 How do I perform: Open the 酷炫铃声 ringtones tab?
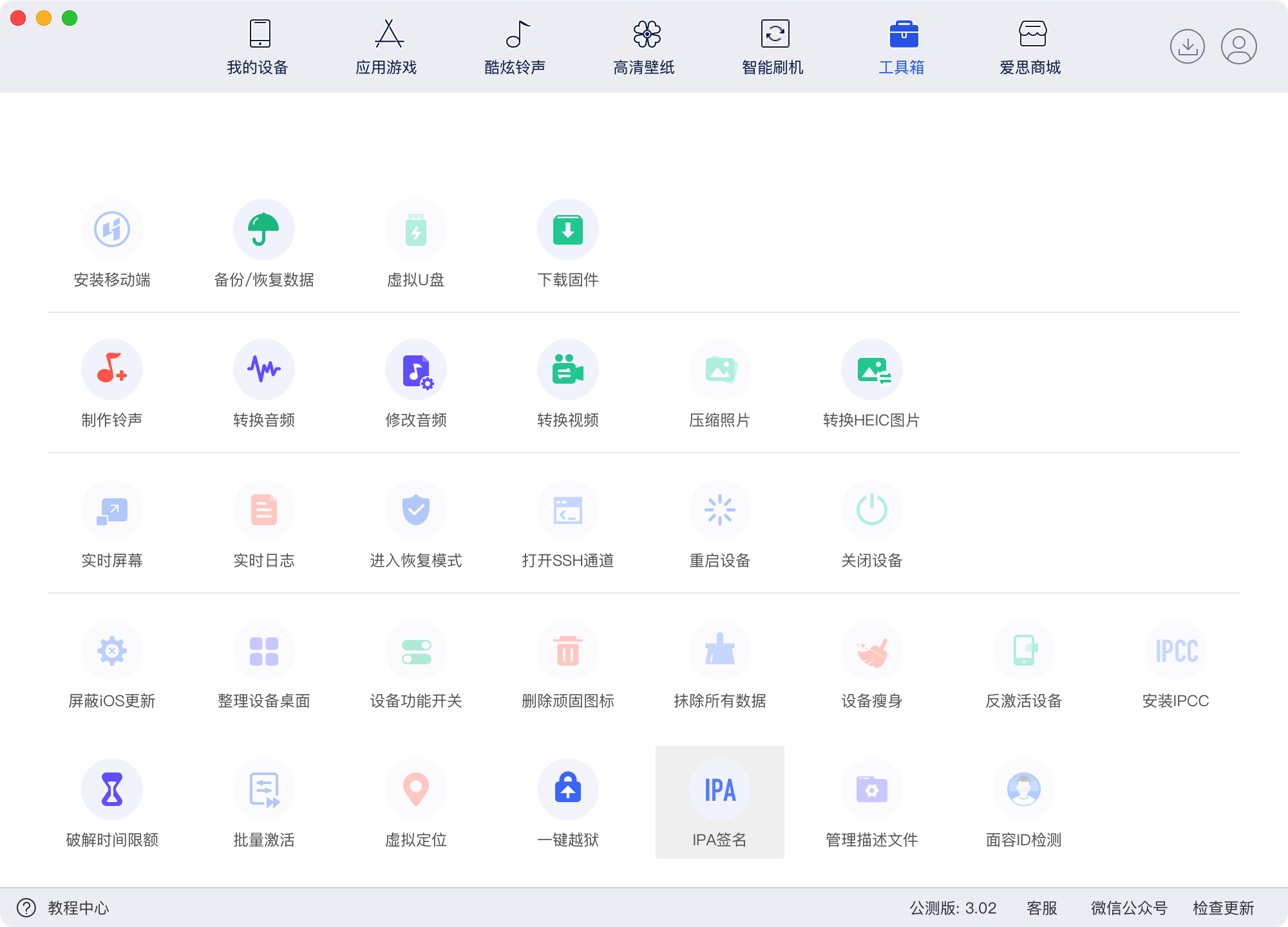[x=515, y=48]
